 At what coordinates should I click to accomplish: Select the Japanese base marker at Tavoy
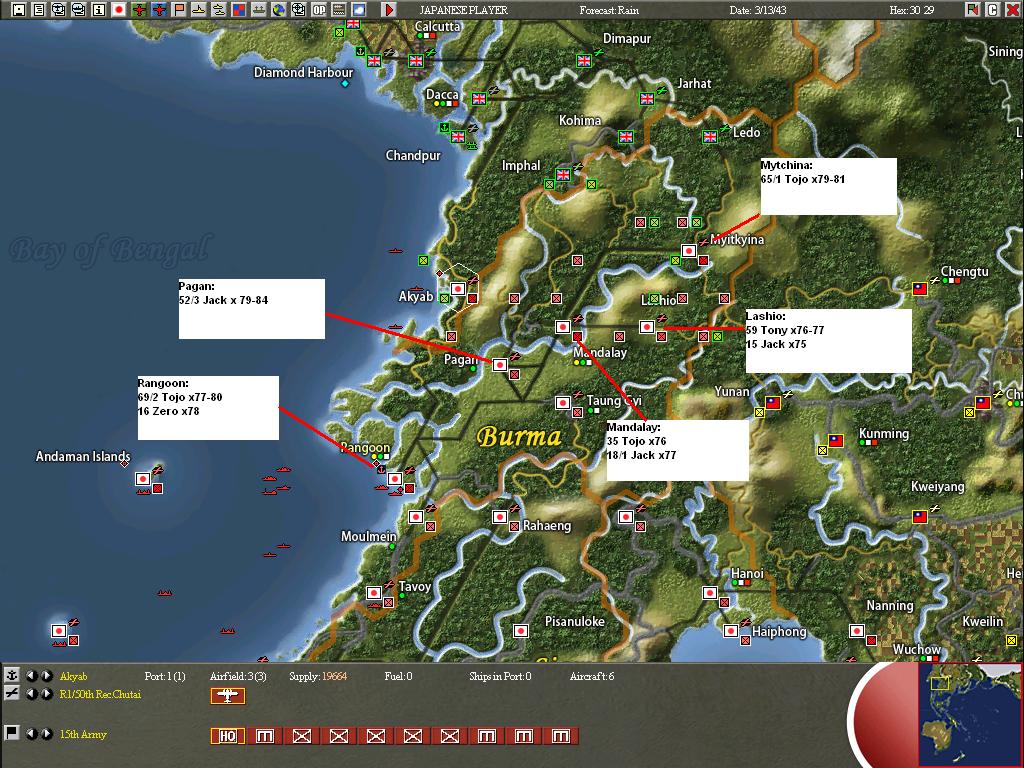pyautogui.click(x=374, y=593)
